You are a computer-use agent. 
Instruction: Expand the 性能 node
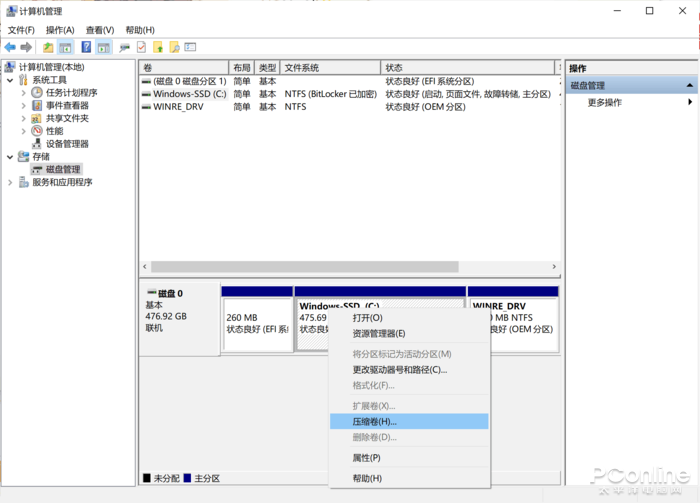[x=24, y=131]
